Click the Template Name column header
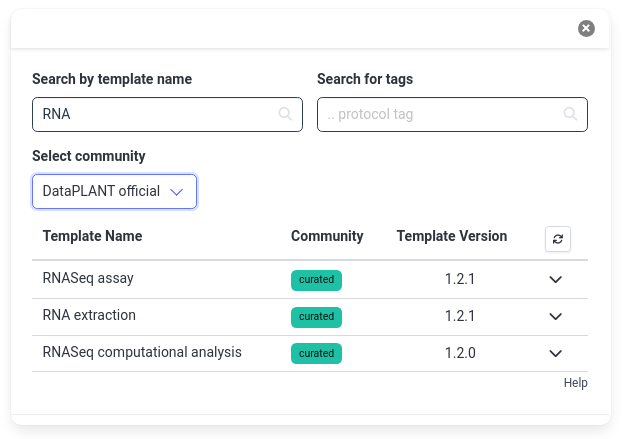 [92, 236]
